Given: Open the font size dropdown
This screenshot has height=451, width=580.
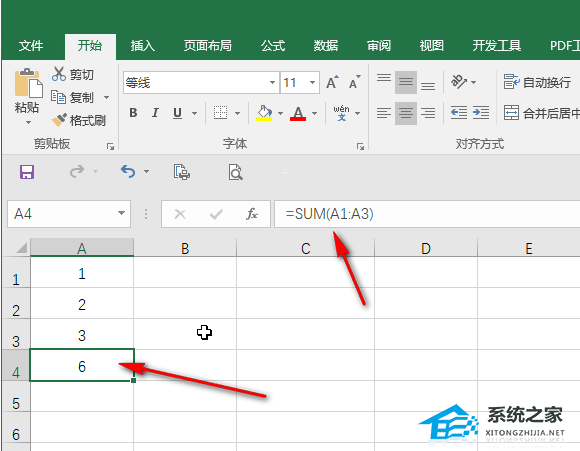Looking at the screenshot, I should [x=313, y=83].
